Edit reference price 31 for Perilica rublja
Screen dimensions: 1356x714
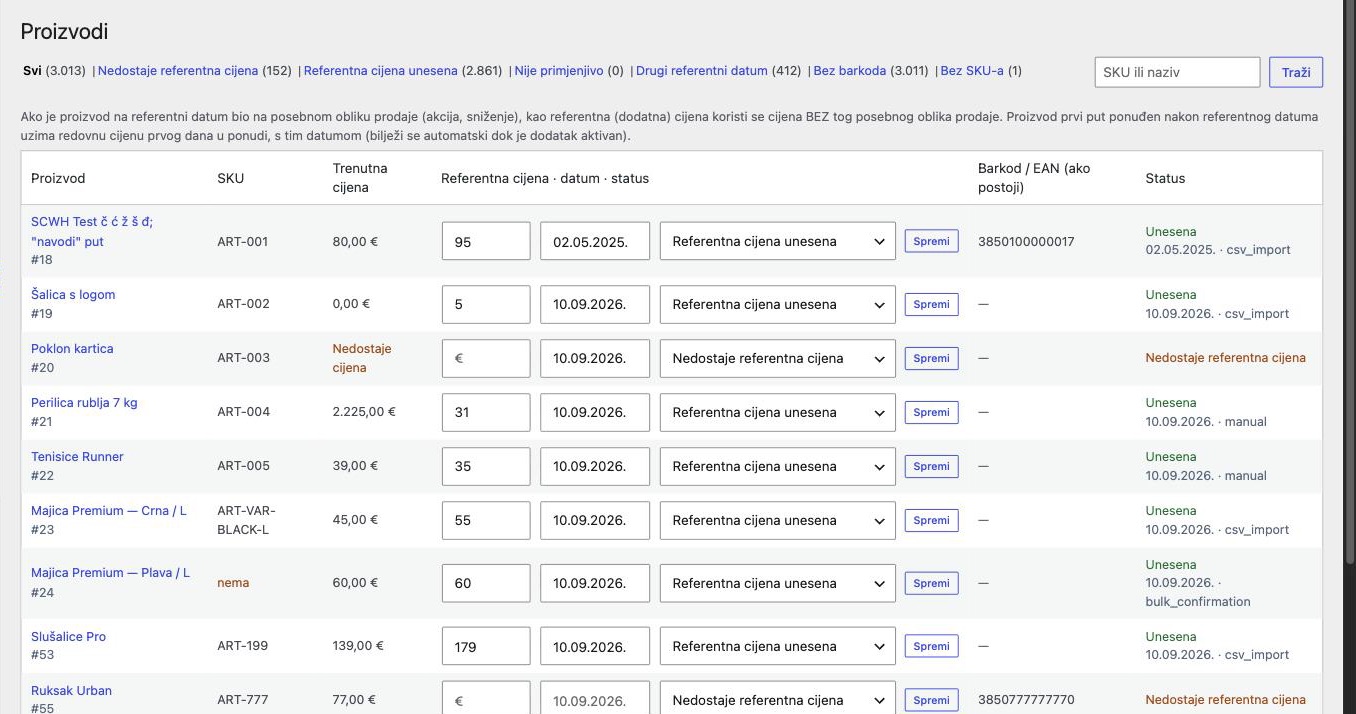486,412
